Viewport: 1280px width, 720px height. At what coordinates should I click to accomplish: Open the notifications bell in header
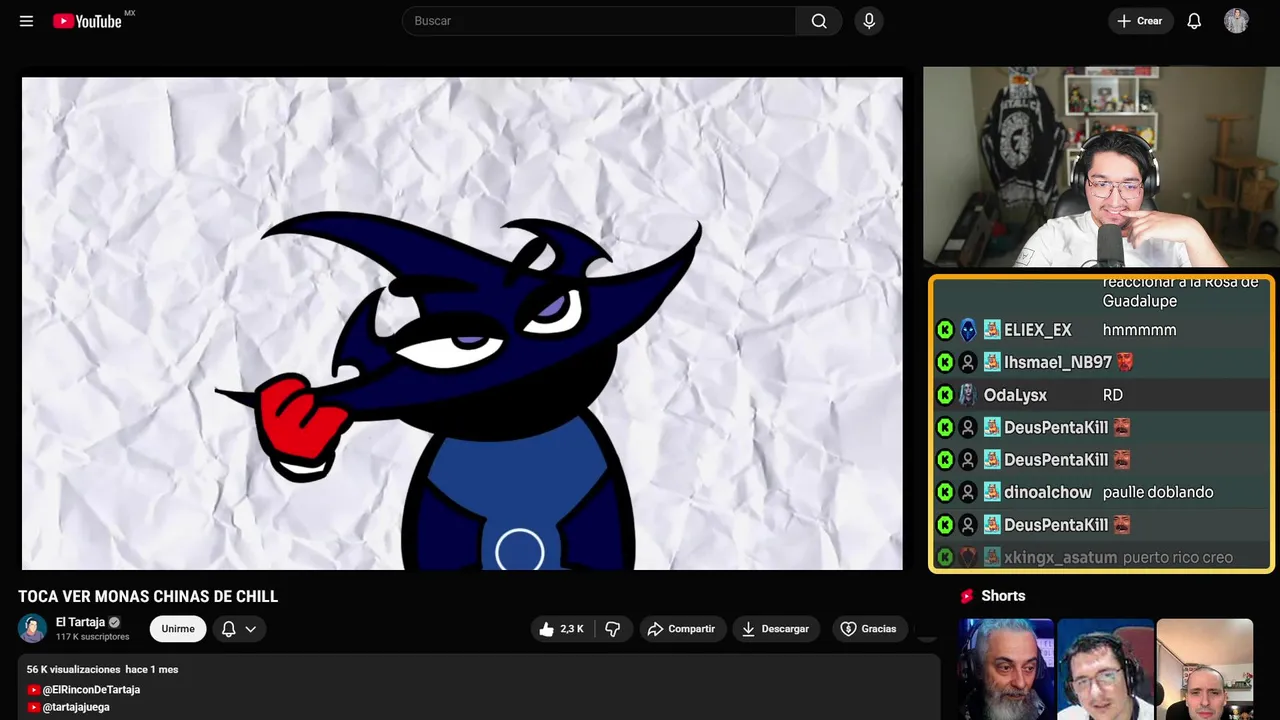pos(1194,21)
